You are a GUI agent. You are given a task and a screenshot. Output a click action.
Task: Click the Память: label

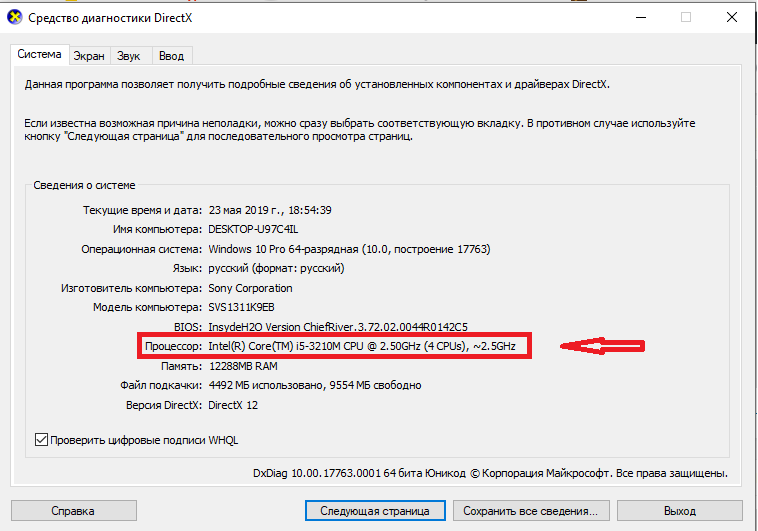tap(182, 366)
